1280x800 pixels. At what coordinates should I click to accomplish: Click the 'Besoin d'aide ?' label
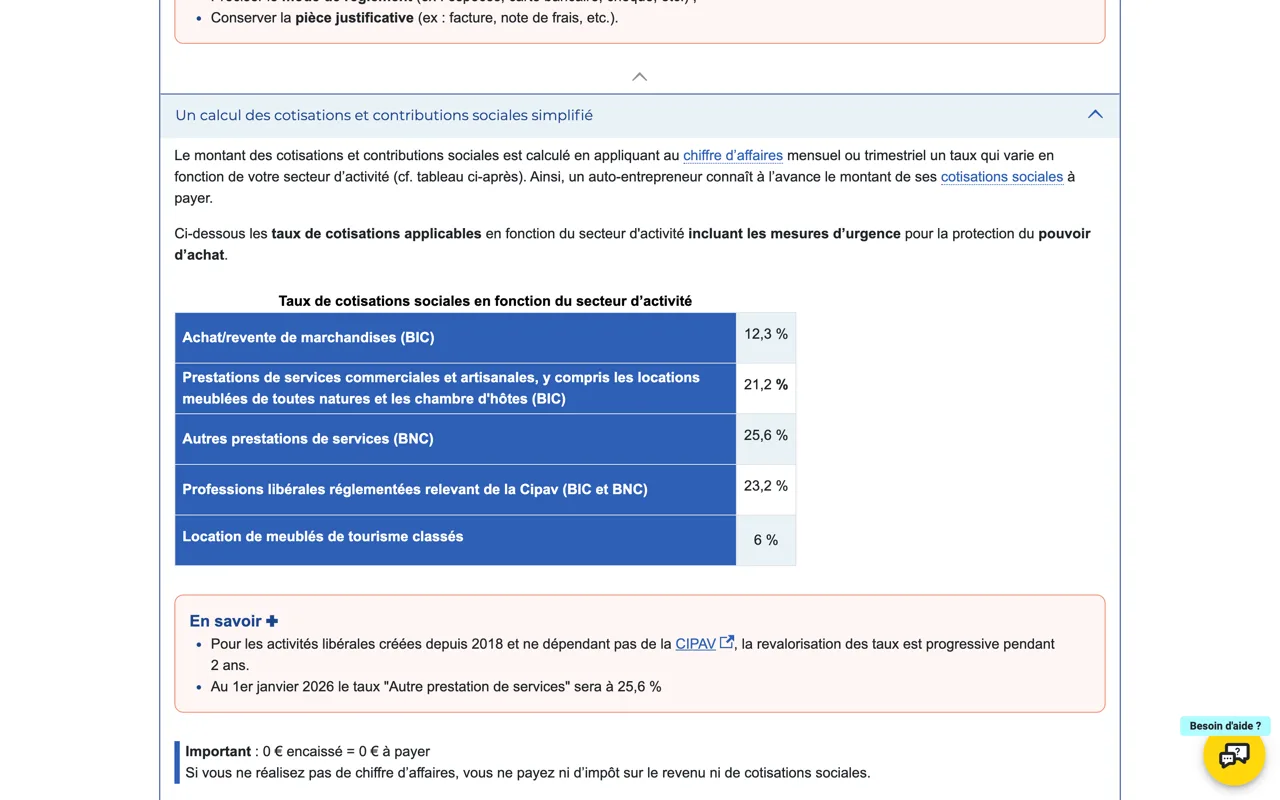(1225, 726)
